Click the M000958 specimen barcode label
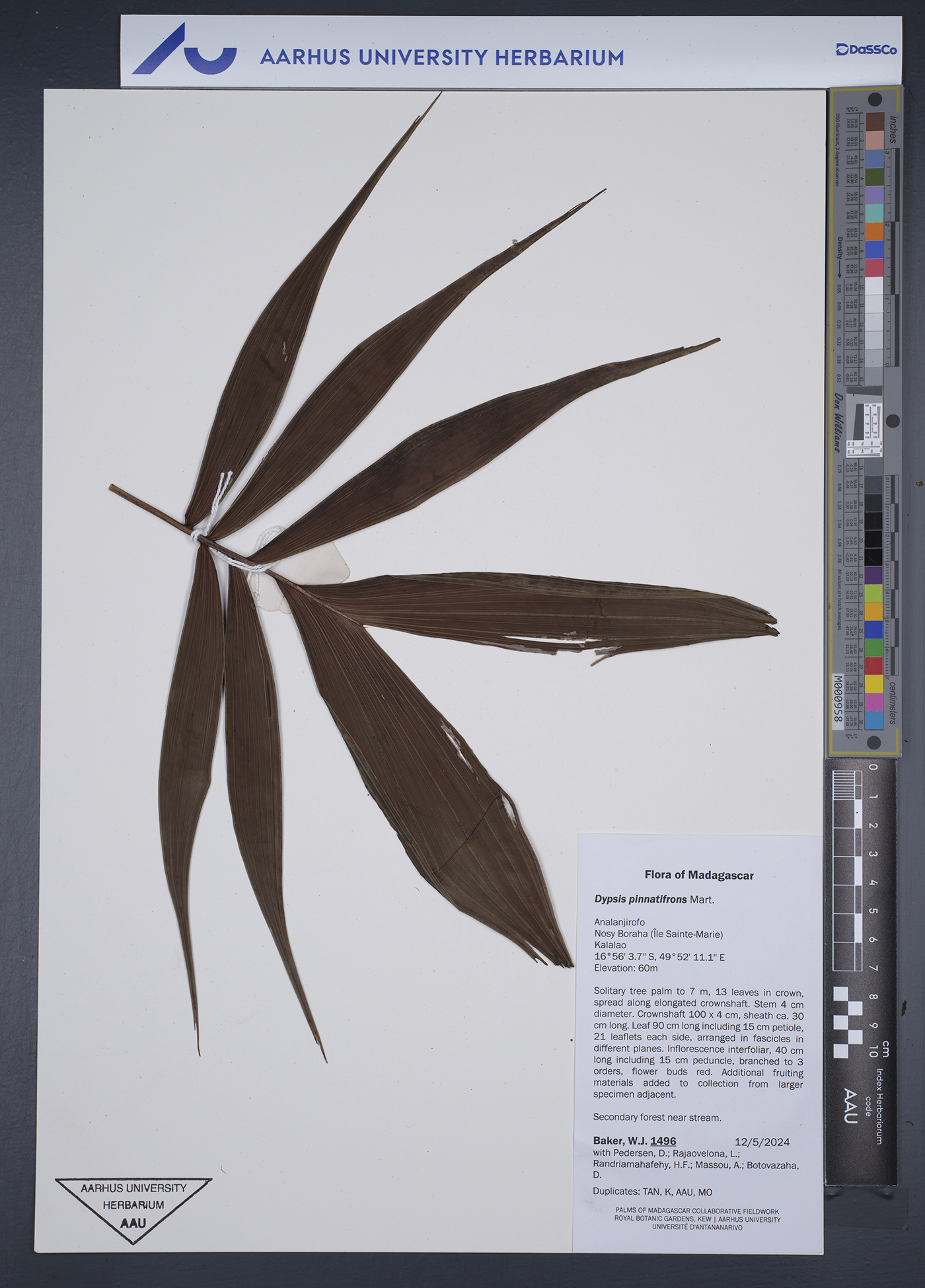The image size is (925, 1288). (x=838, y=699)
